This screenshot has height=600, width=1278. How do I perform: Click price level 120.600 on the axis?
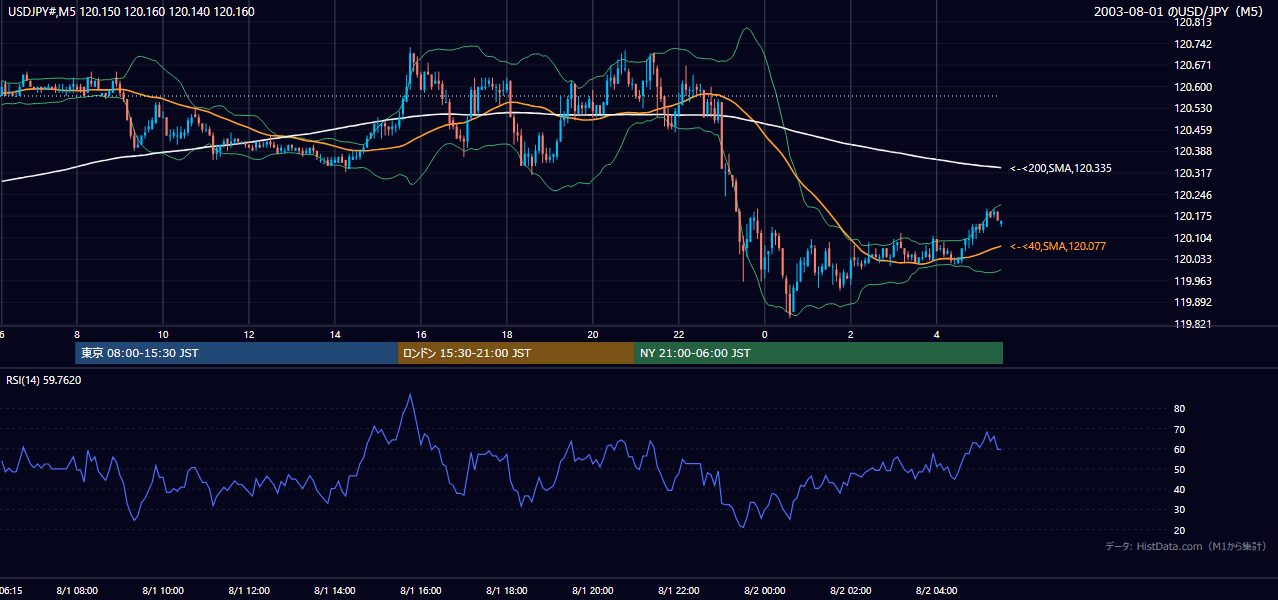(1194, 87)
